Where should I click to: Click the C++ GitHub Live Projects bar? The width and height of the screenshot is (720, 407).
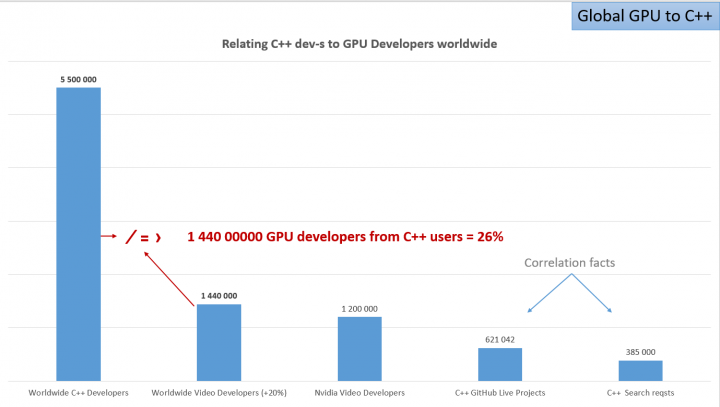tap(500, 364)
